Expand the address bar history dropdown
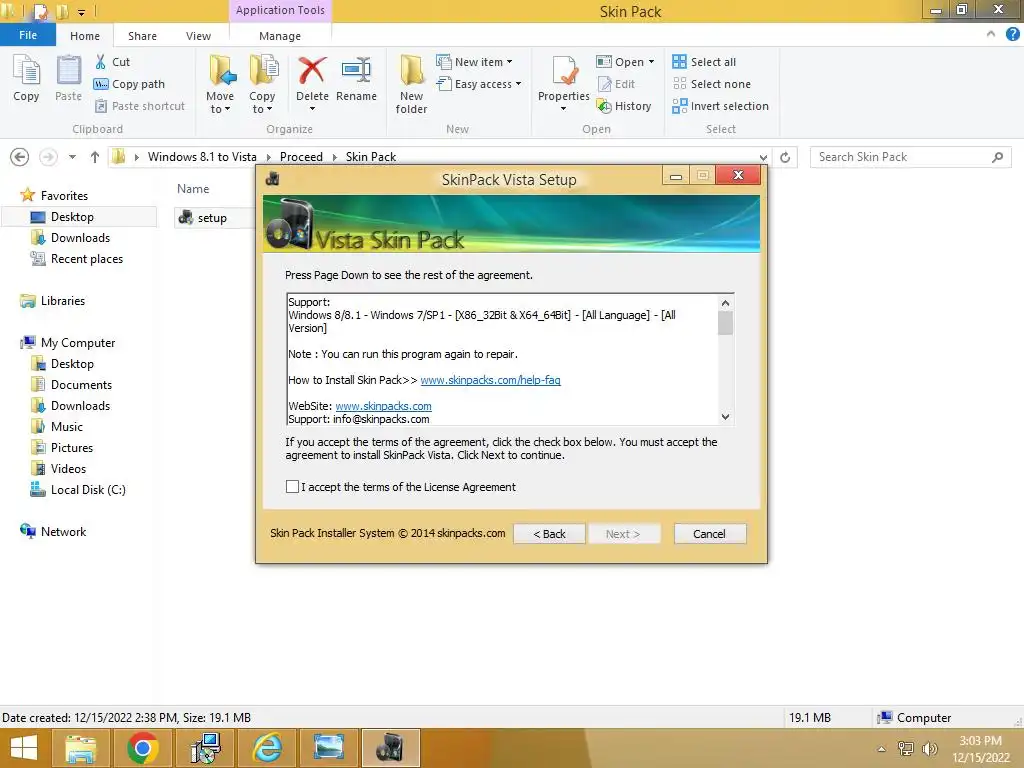1024x768 pixels. [763, 157]
